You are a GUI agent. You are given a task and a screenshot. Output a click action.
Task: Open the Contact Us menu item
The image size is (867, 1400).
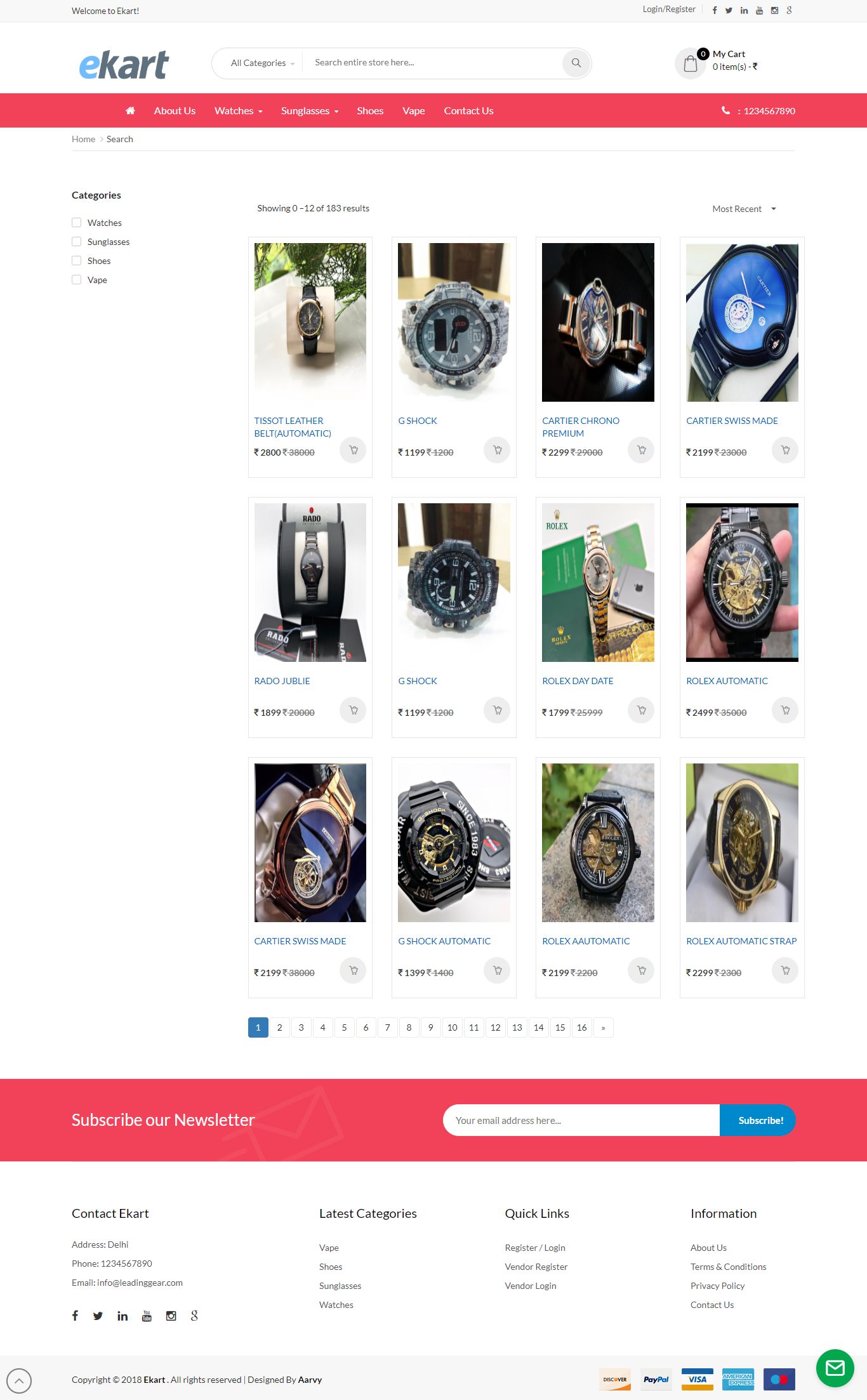(x=468, y=110)
